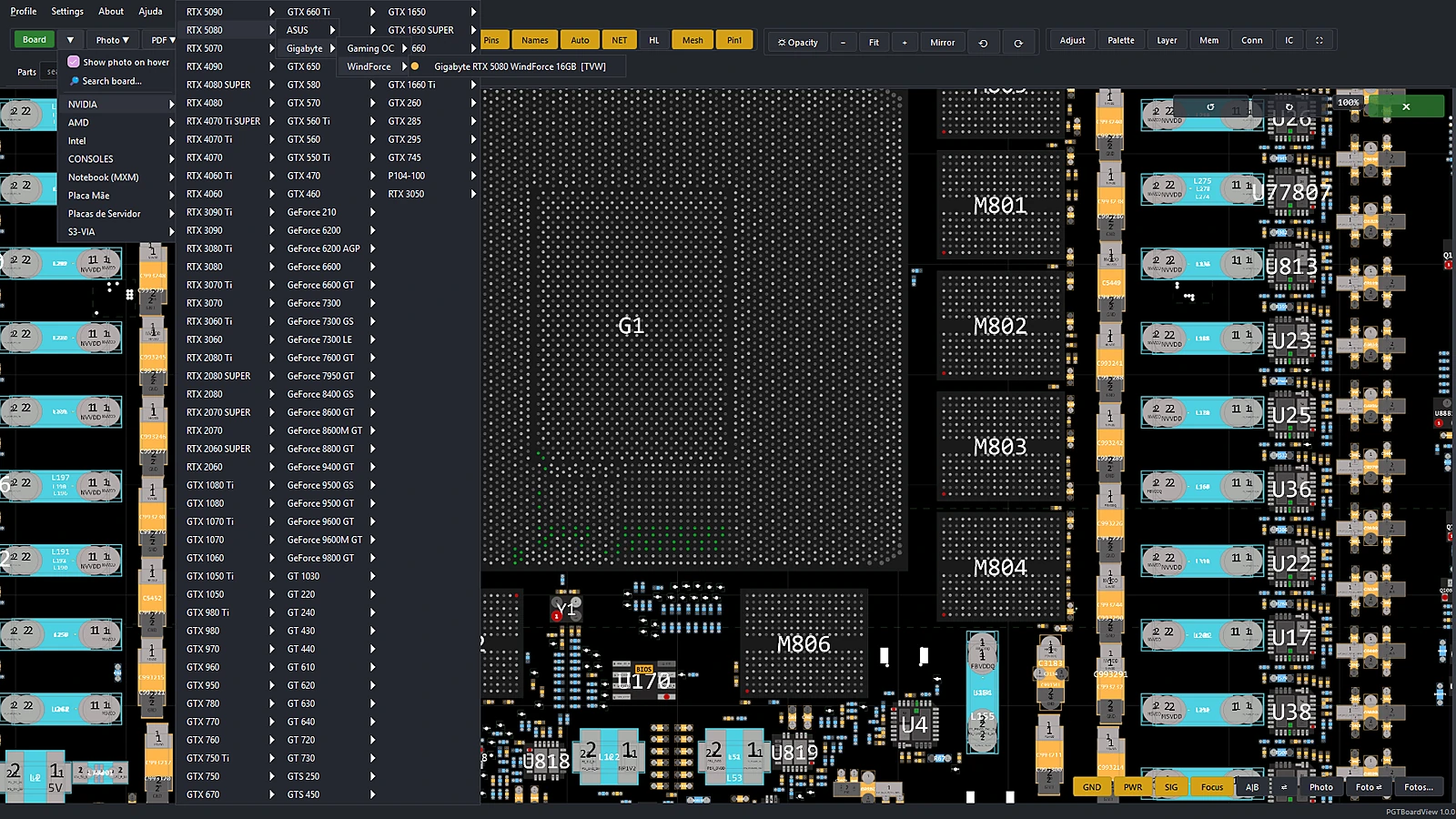Select component U818 on the board

point(546,761)
